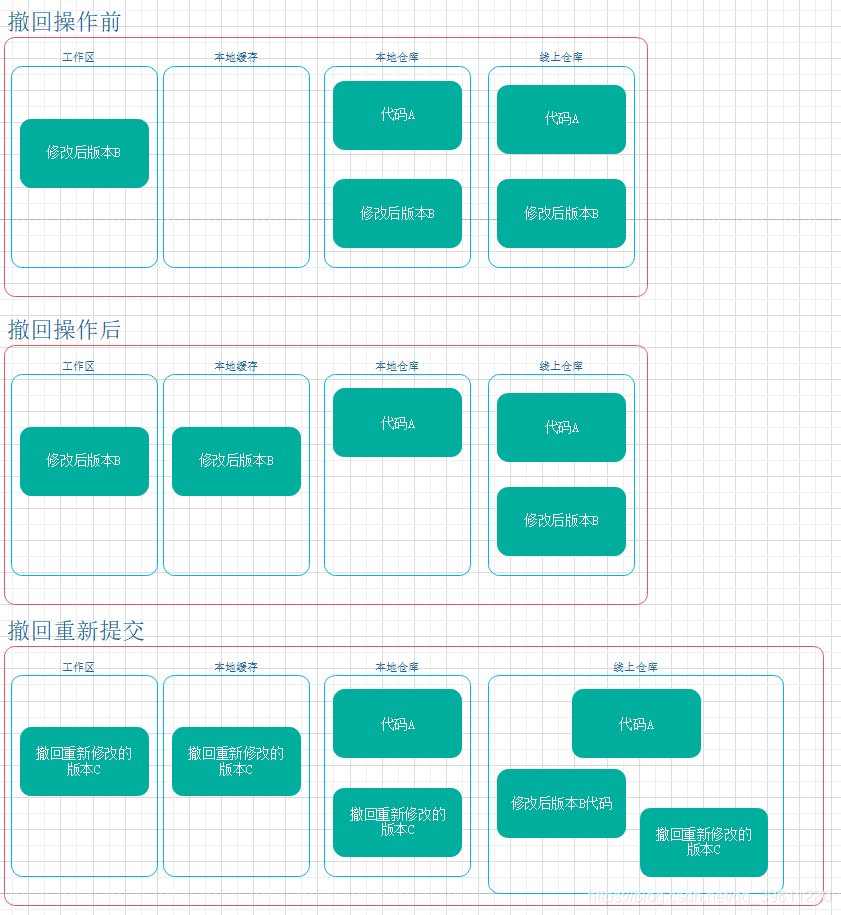Viewport: 841px width, 915px height.
Task: Click 代码A in 线上仓库 of resubmit diagram
Action: click(636, 724)
